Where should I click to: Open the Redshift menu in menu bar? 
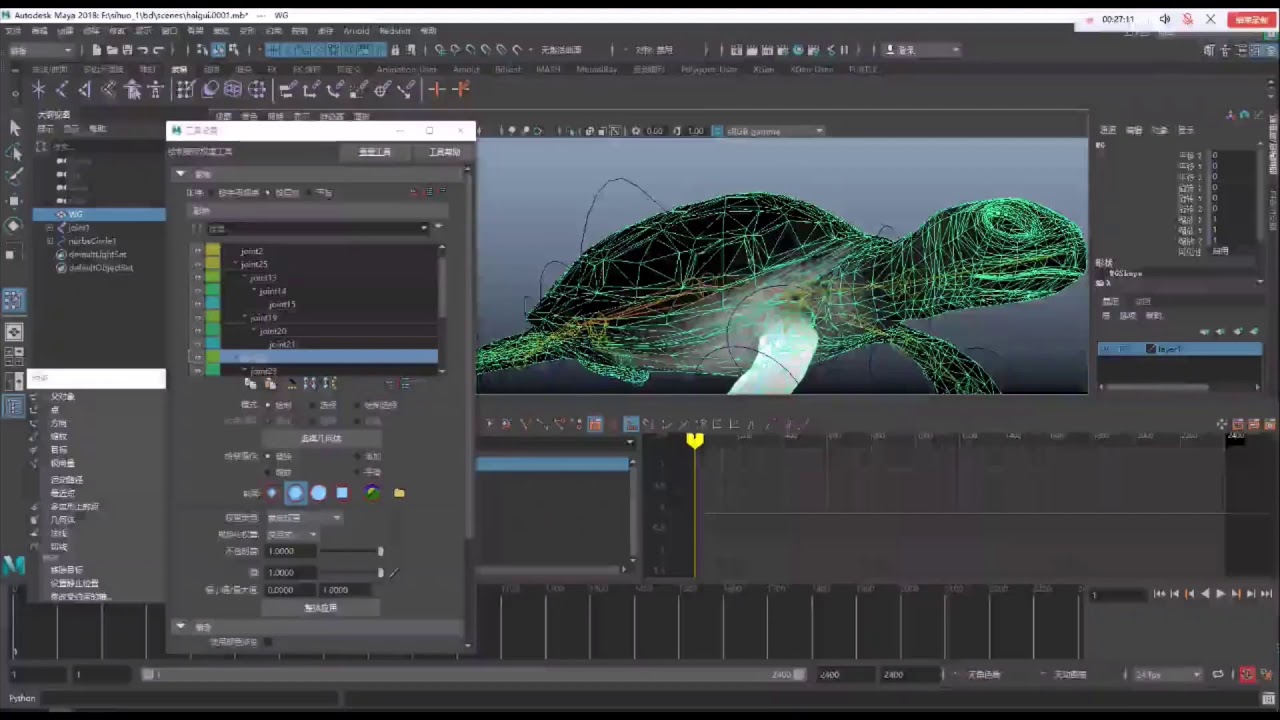pos(395,31)
